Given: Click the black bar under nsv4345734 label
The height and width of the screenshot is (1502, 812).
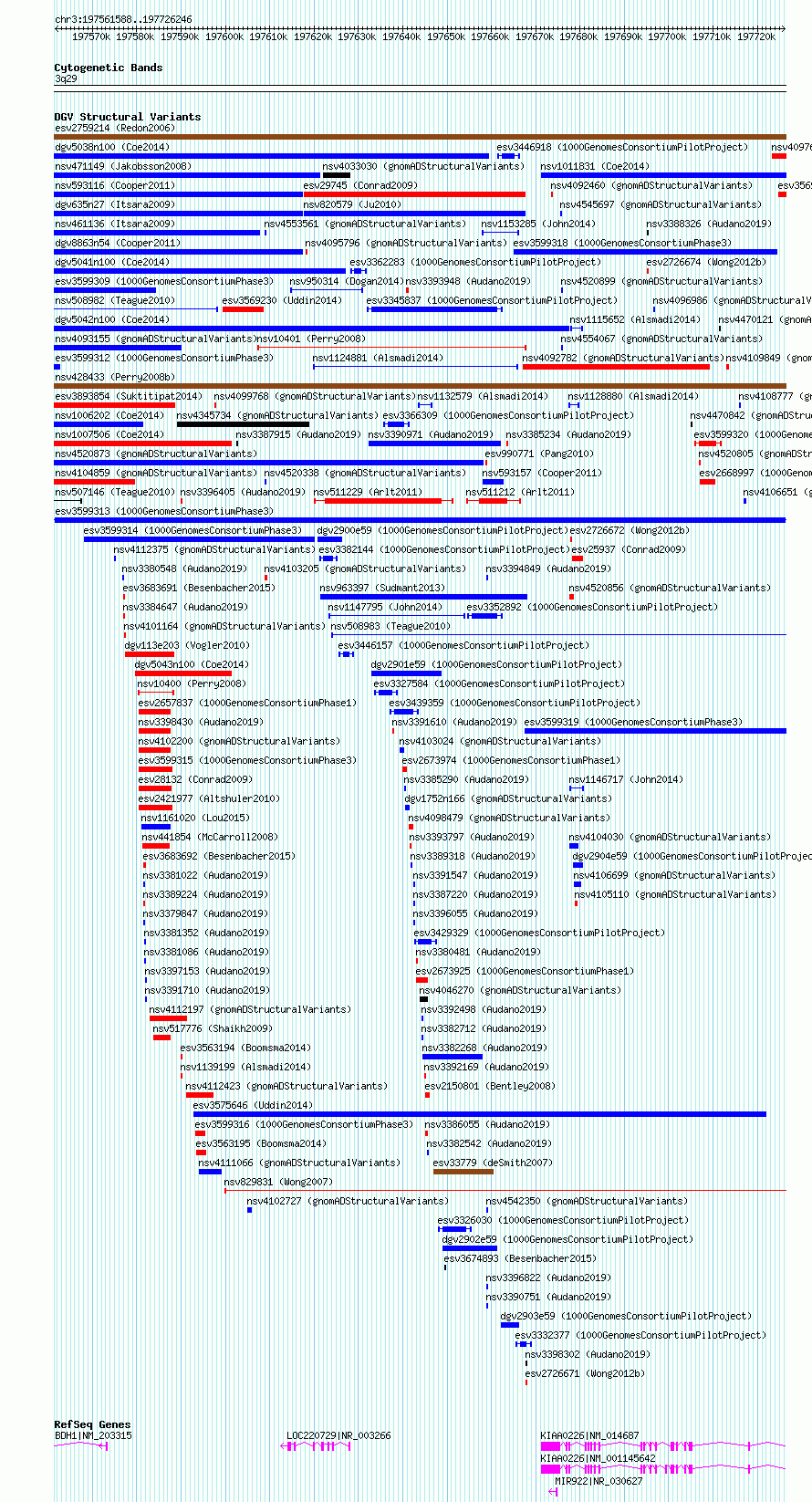Looking at the screenshot, I should (243, 424).
